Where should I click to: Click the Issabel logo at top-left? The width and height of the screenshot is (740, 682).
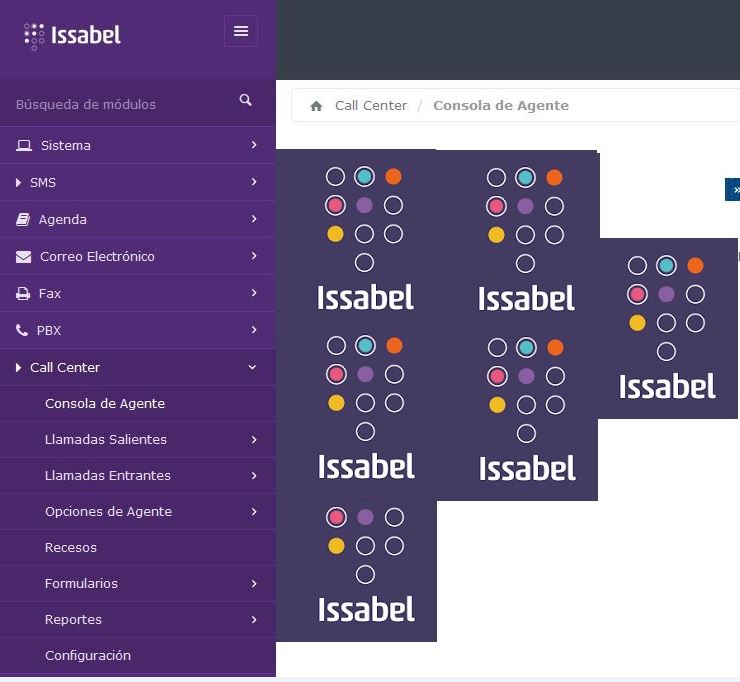[72, 35]
